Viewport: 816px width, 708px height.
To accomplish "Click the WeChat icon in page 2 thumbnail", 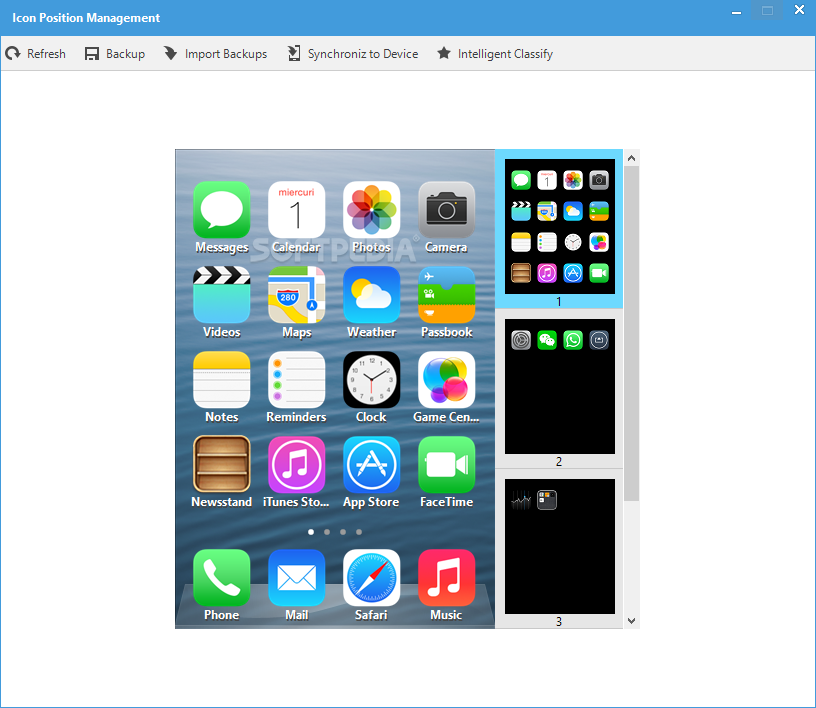I will coord(547,340).
